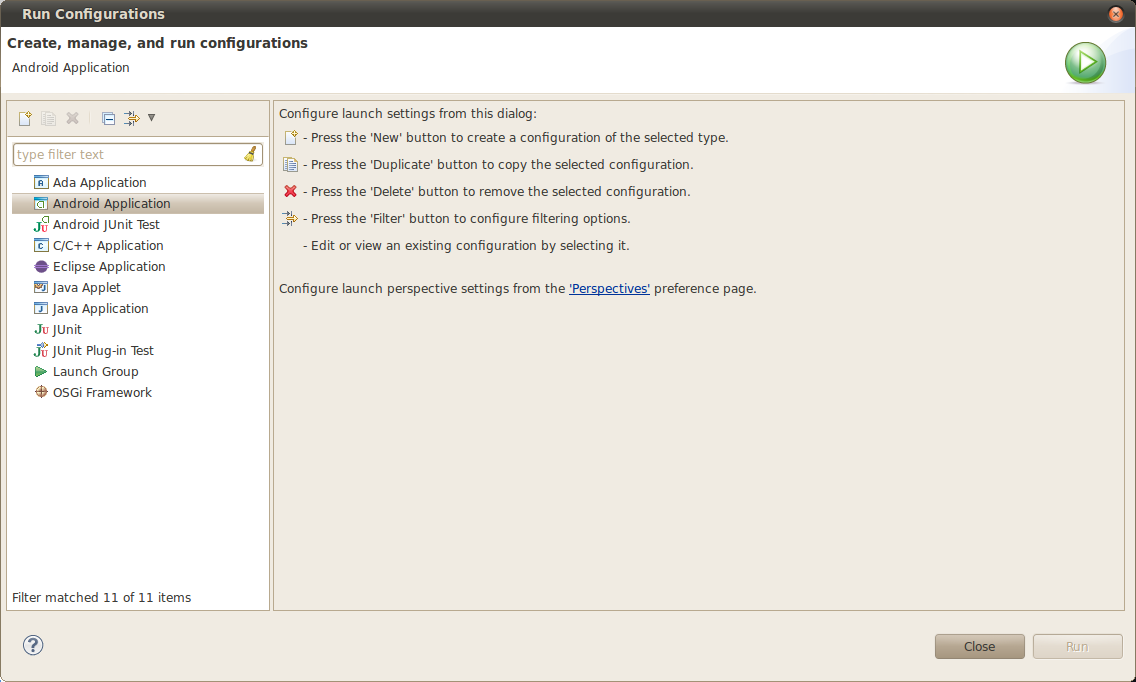This screenshot has width=1136, height=682.
Task: Create a new launch configuration
Action: [24, 118]
